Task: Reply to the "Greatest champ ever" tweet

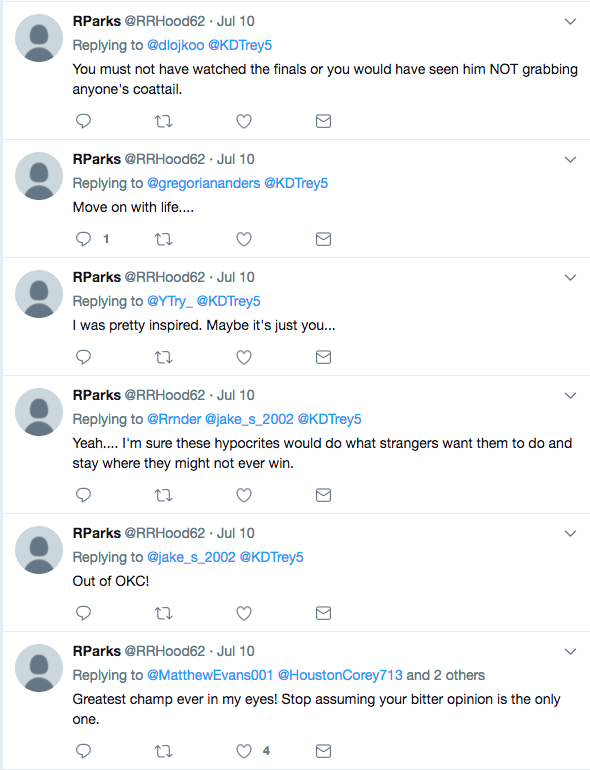Action: point(84,751)
